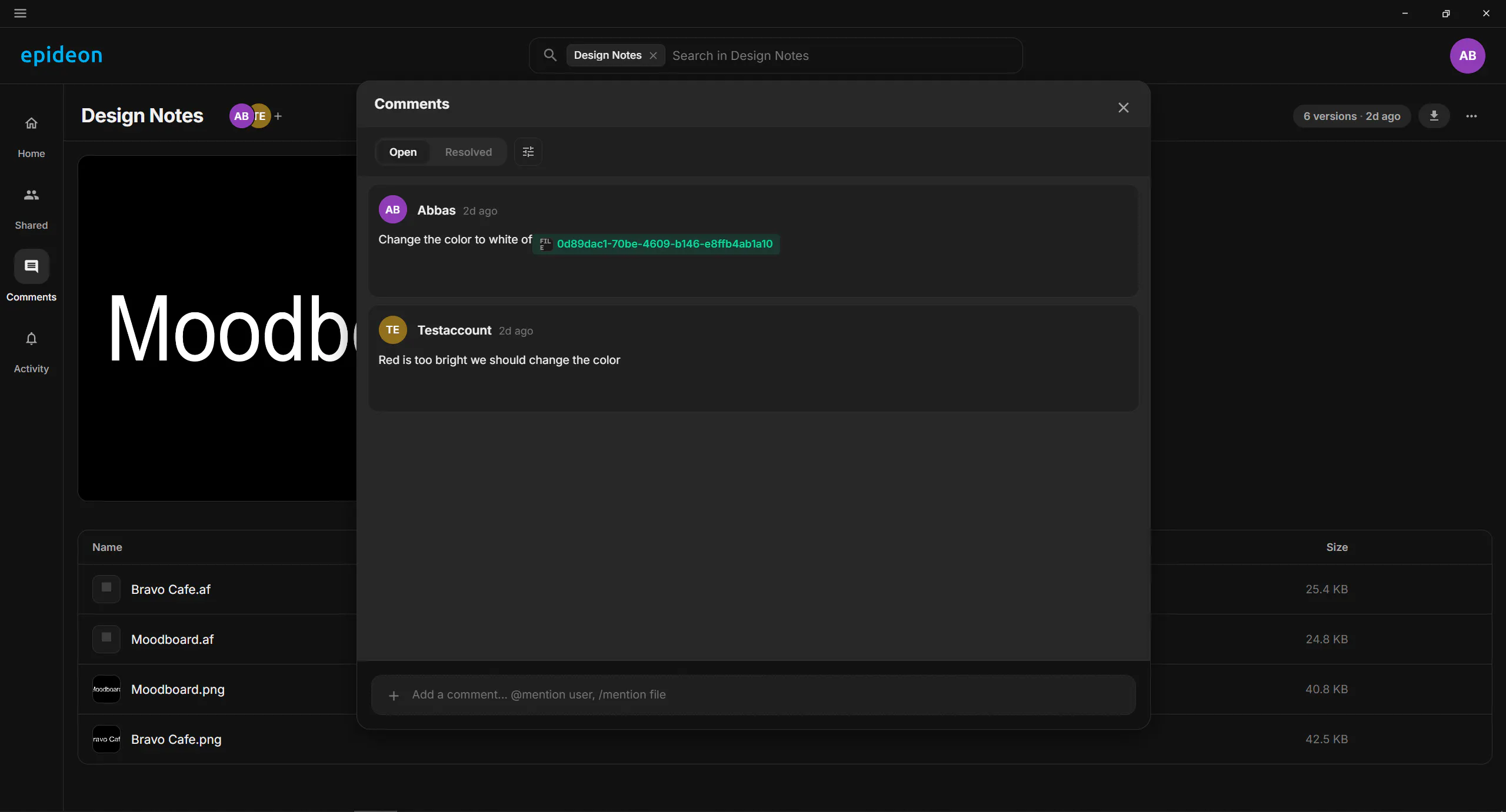Screen dimensions: 1506x812
Task: Close the Comments panel
Action: 1124,108
